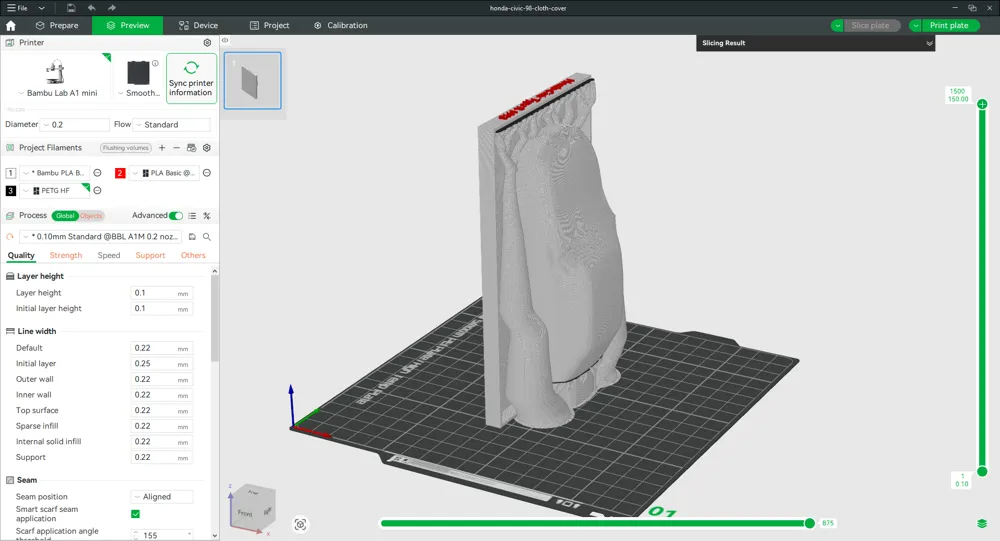Screen dimensions: 1000x541
Task: Choose the Smooth plate type
Action: (x=139, y=78)
